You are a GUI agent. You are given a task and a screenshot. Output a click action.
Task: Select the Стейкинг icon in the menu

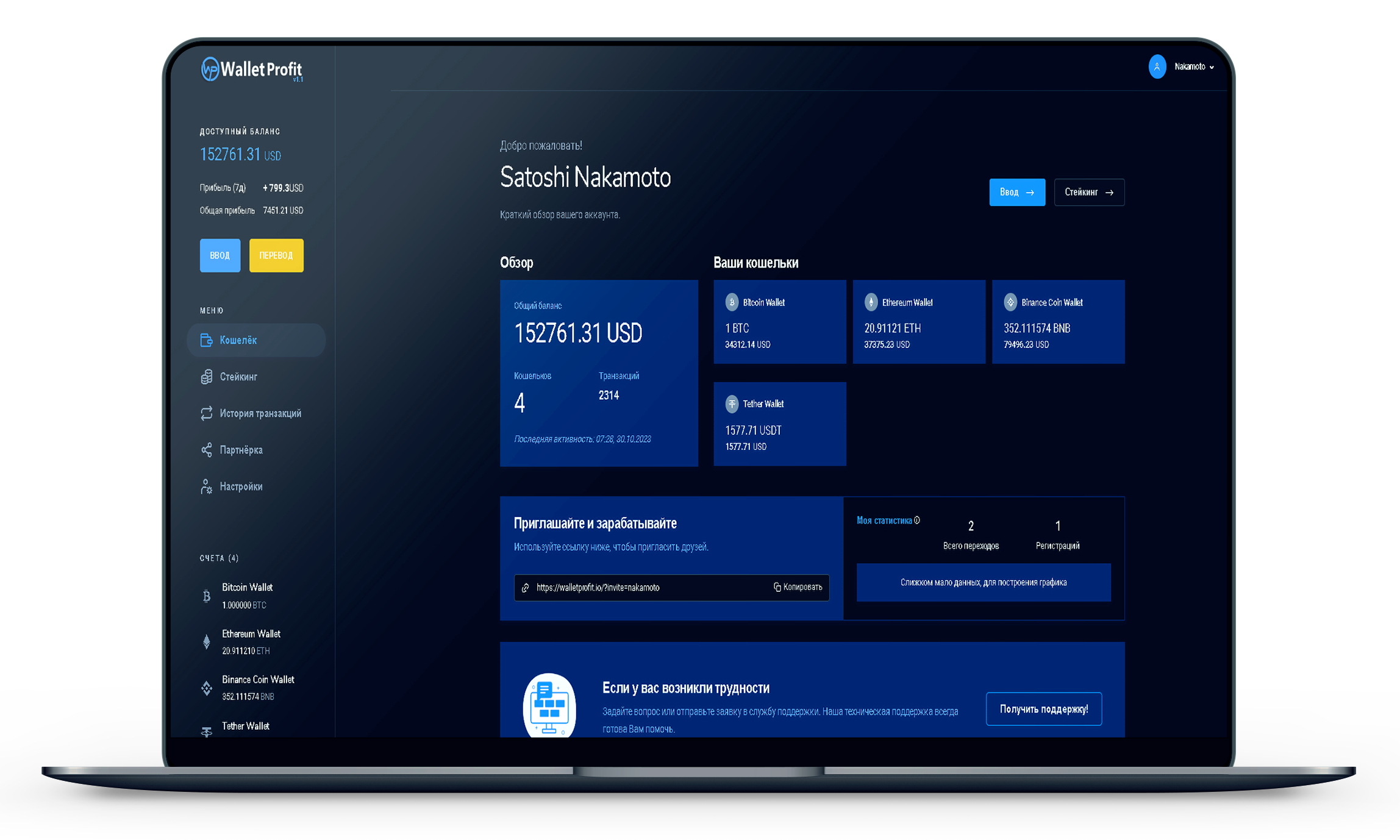pyautogui.click(x=207, y=377)
